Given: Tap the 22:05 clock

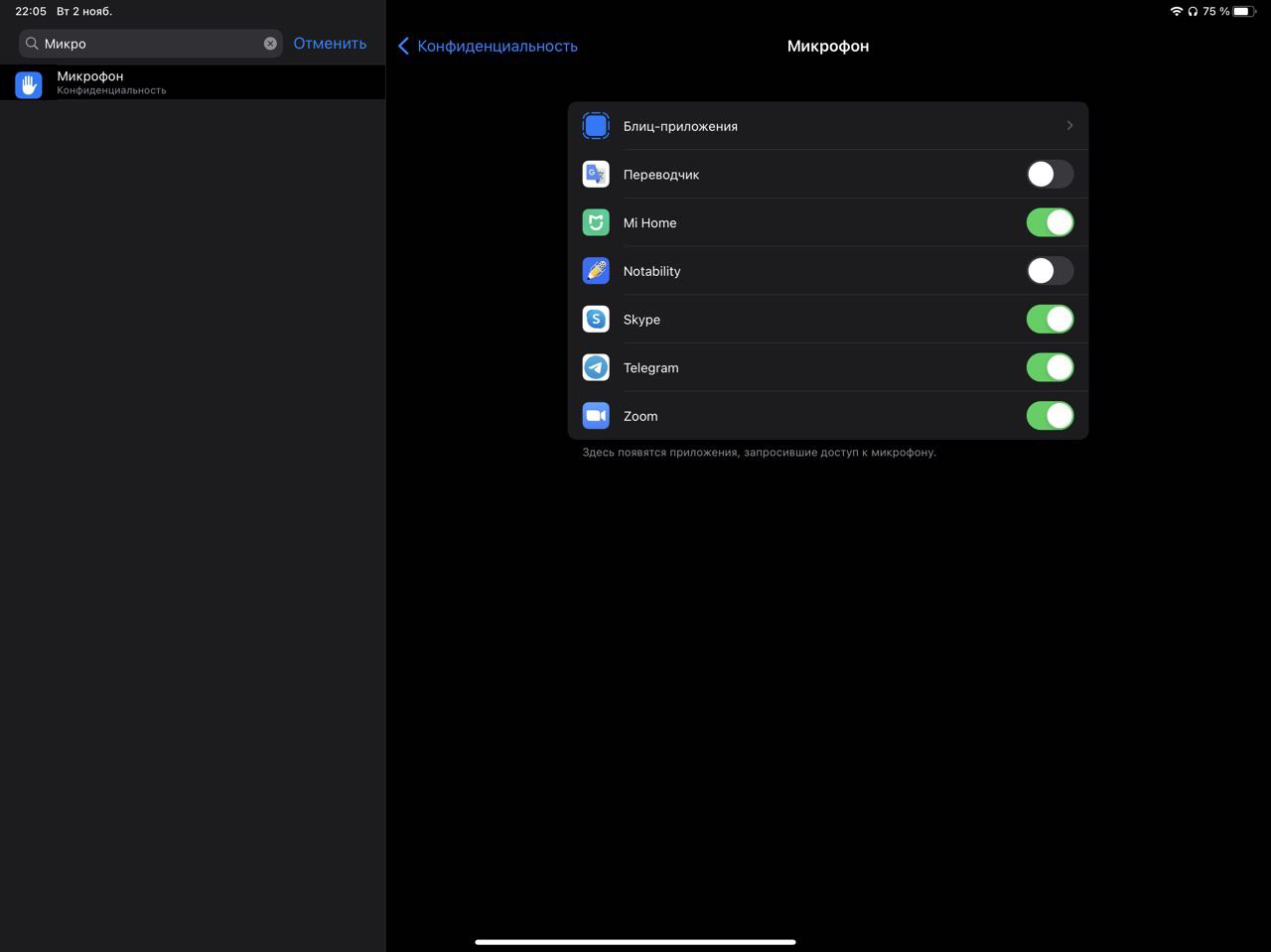Looking at the screenshot, I should click(x=31, y=11).
